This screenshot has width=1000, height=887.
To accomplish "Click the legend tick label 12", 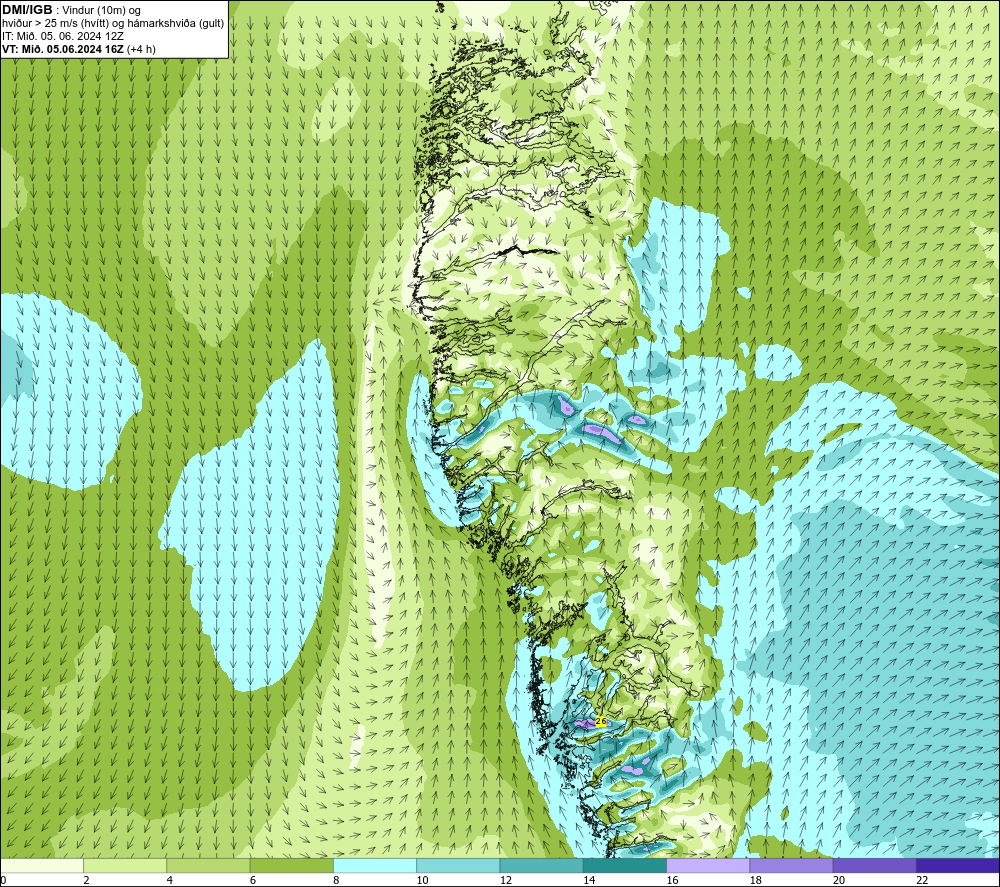I will [506, 880].
